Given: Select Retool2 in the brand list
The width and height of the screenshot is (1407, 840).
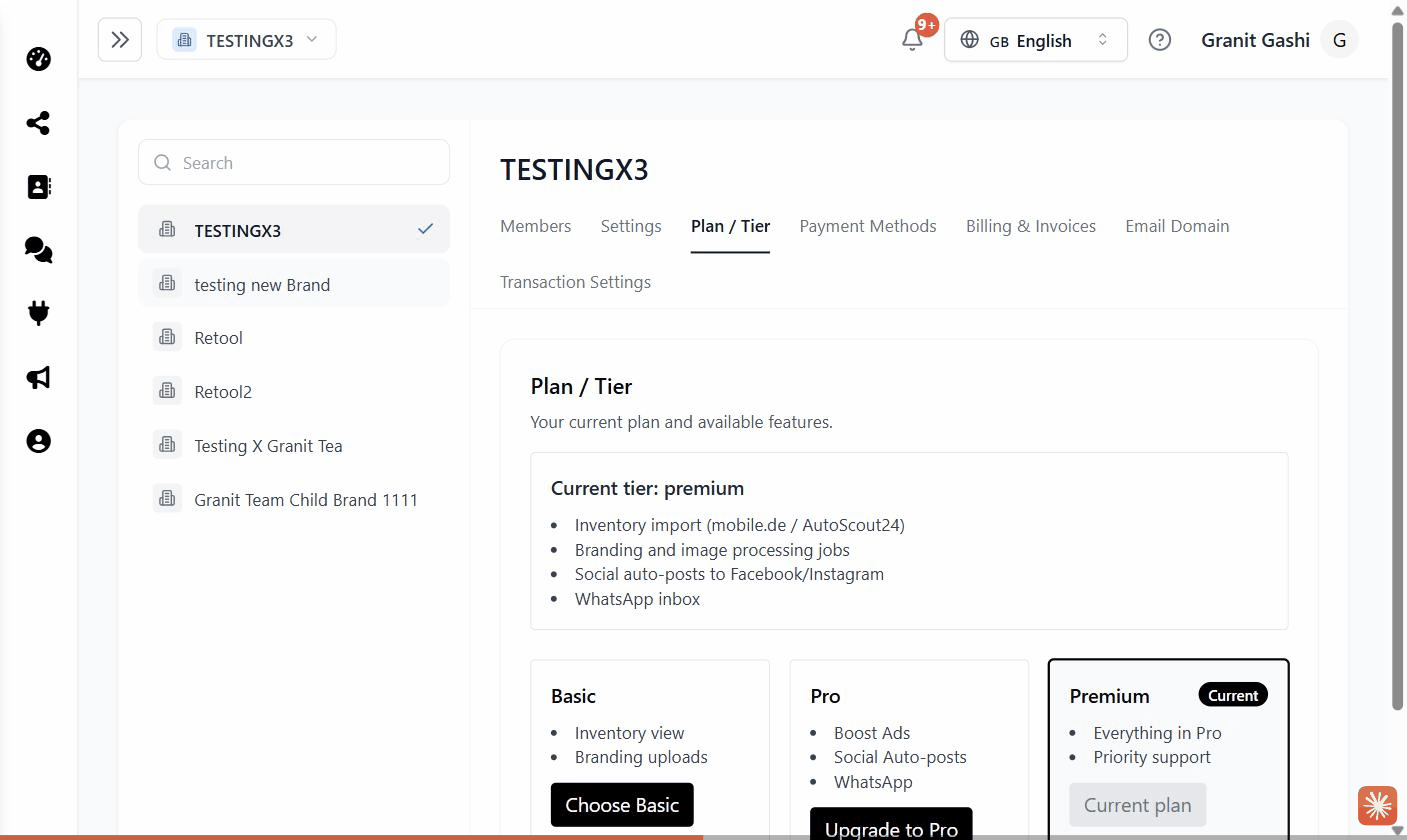Looking at the screenshot, I should coord(294,392).
